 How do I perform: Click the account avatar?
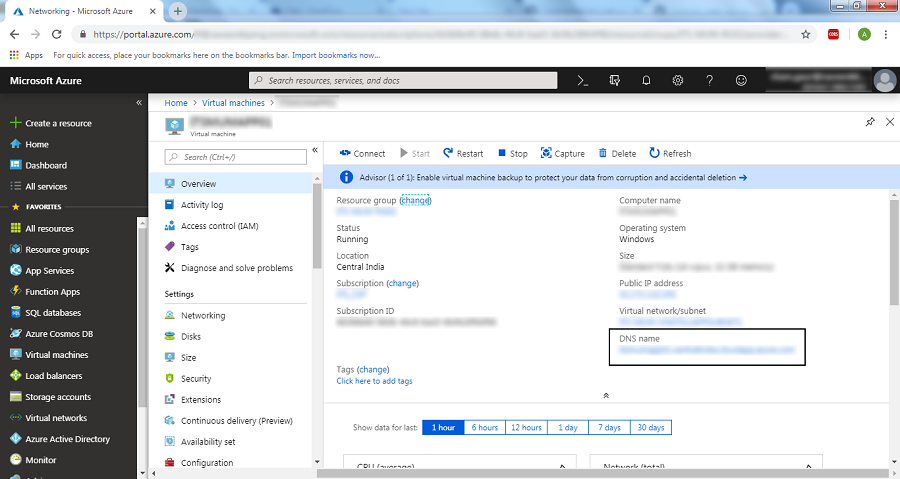coord(885,80)
